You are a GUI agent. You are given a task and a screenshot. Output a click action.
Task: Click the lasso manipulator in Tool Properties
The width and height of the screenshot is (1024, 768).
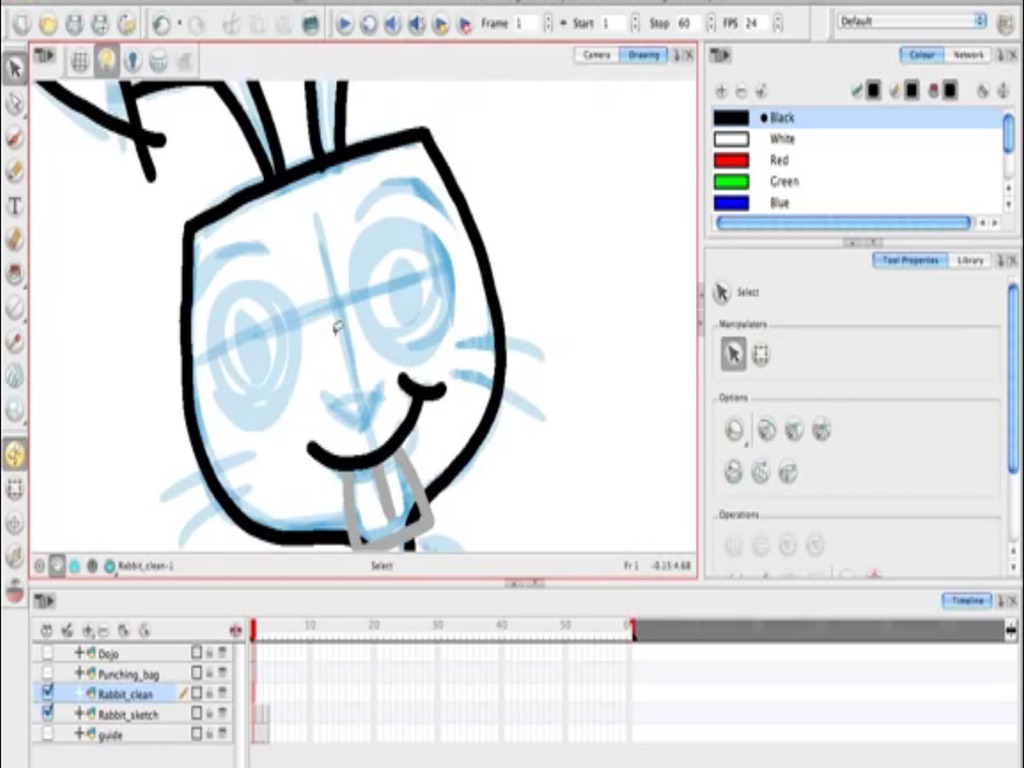(761, 355)
